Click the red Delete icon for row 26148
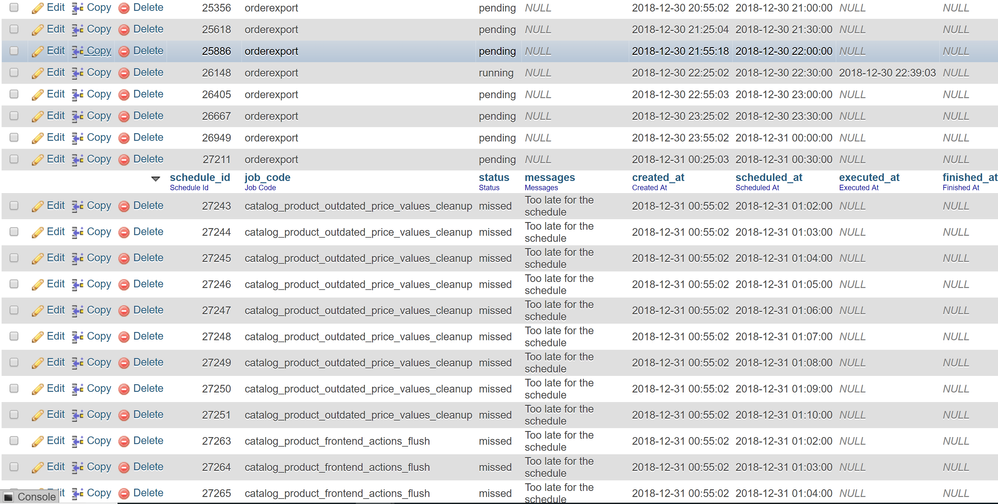 (x=124, y=73)
